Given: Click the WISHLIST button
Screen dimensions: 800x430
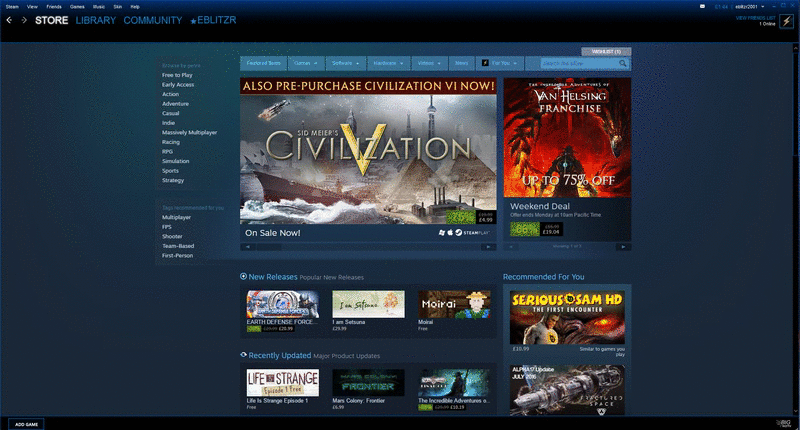Looking at the screenshot, I should [x=606, y=52].
